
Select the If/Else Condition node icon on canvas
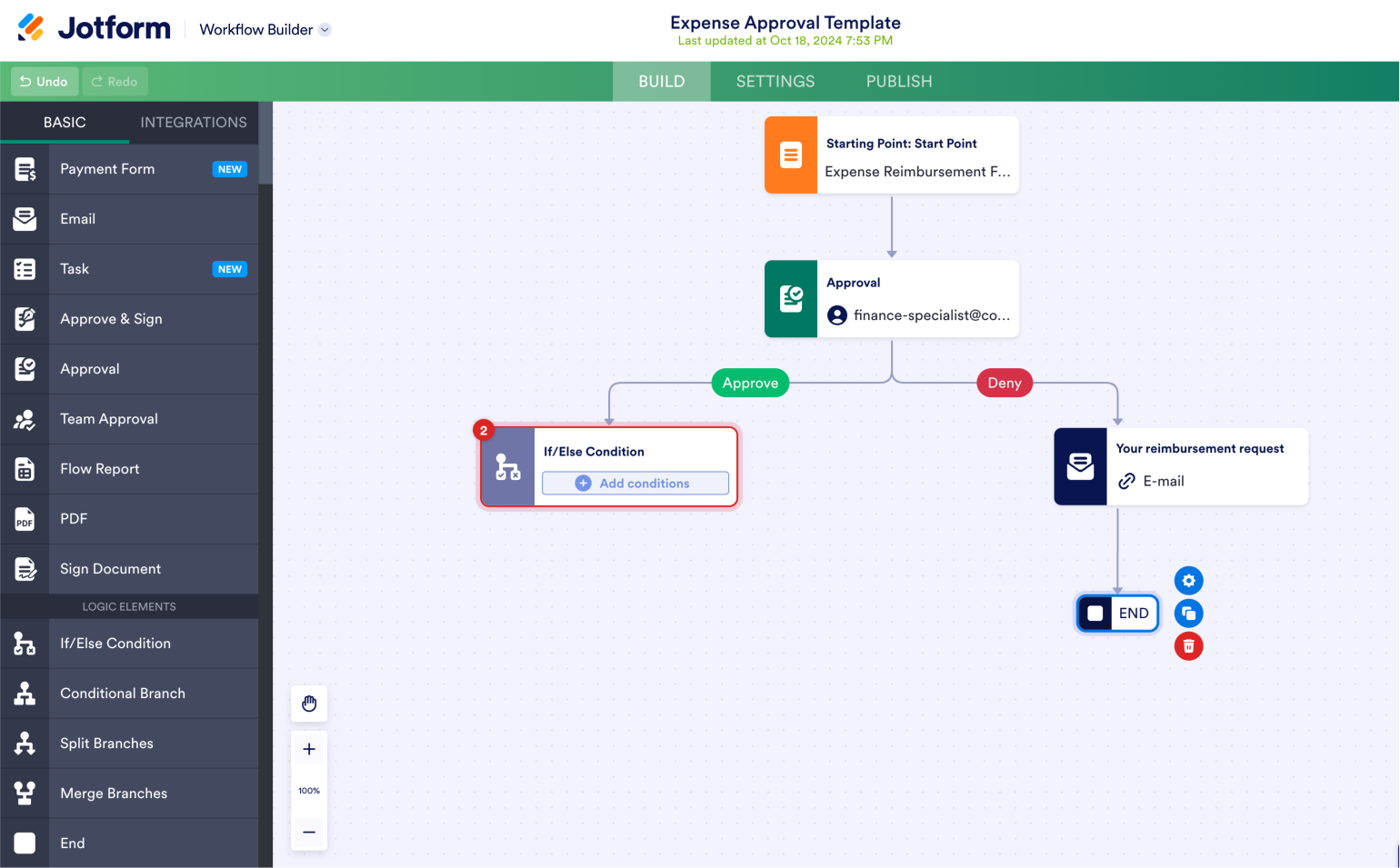pyautogui.click(x=508, y=467)
